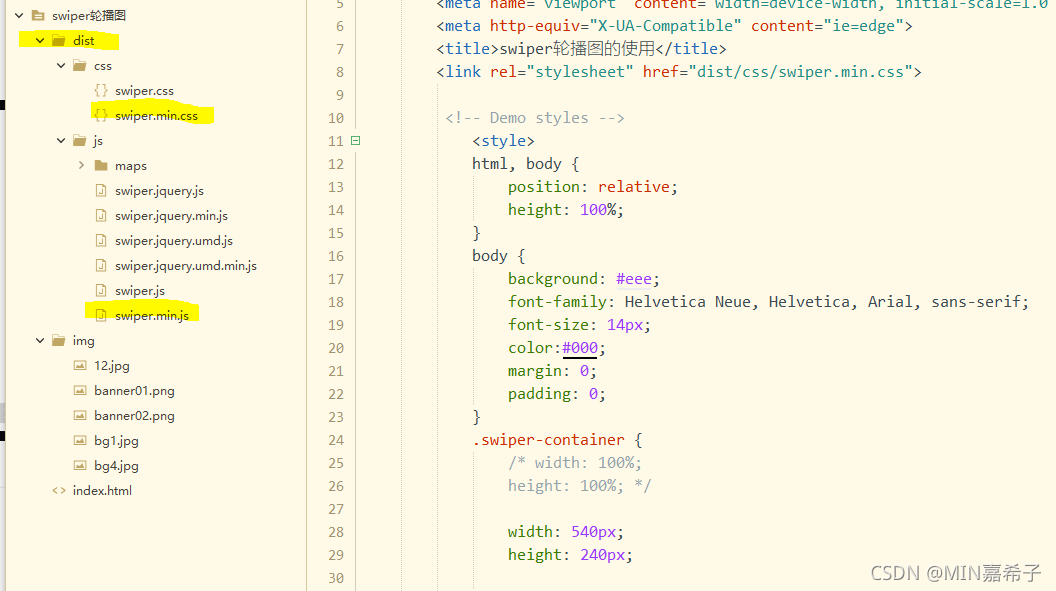Open banner02.png image file
1056x591 pixels.
[x=134, y=415]
